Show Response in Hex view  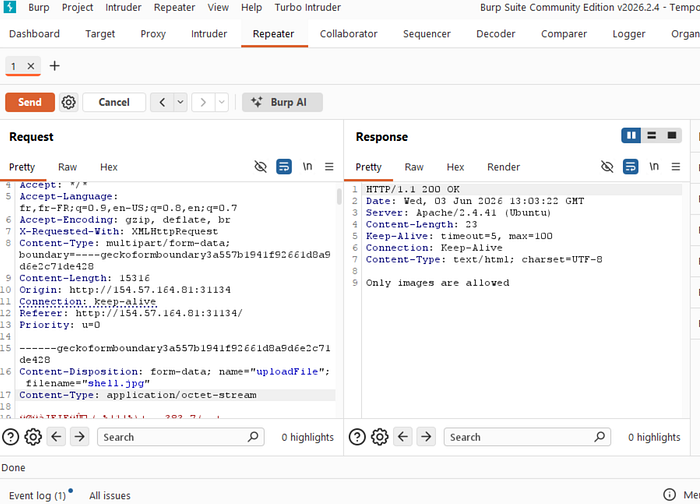pos(455,167)
